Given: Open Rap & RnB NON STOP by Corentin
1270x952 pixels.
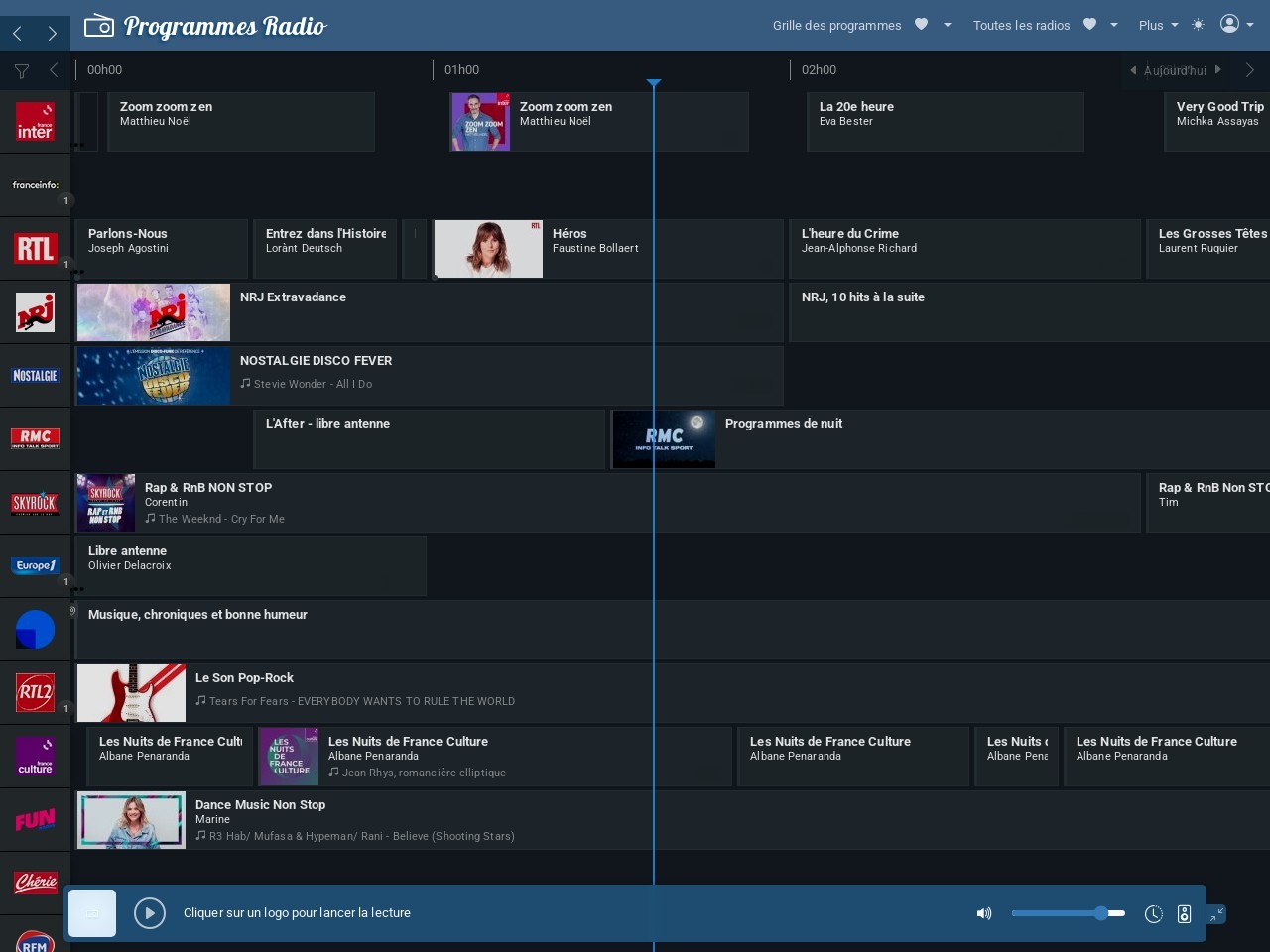Looking at the screenshot, I should (608, 503).
